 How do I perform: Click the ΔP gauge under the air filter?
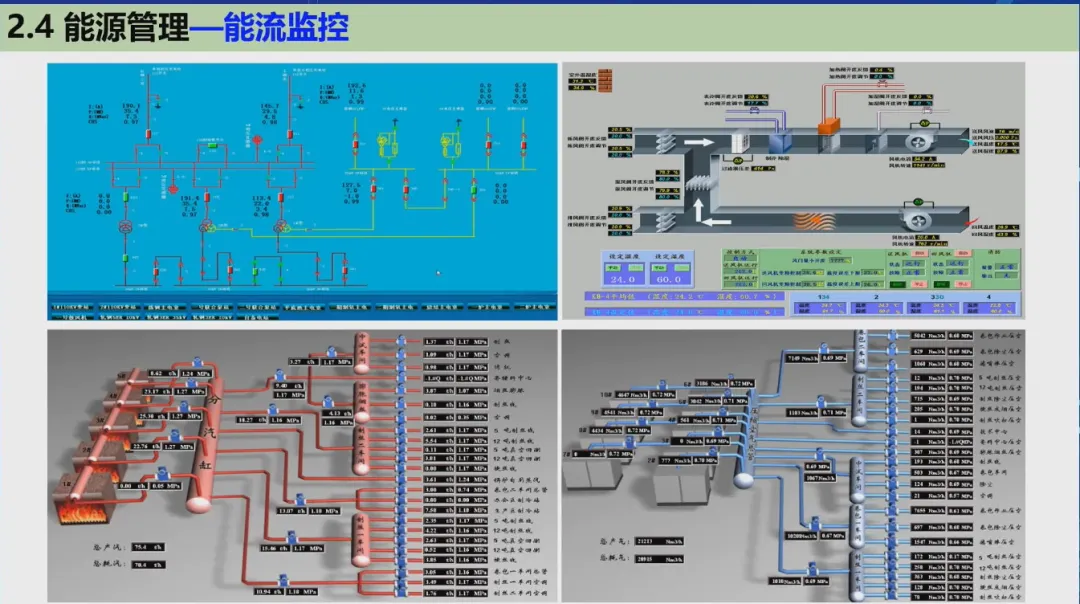click(x=738, y=160)
